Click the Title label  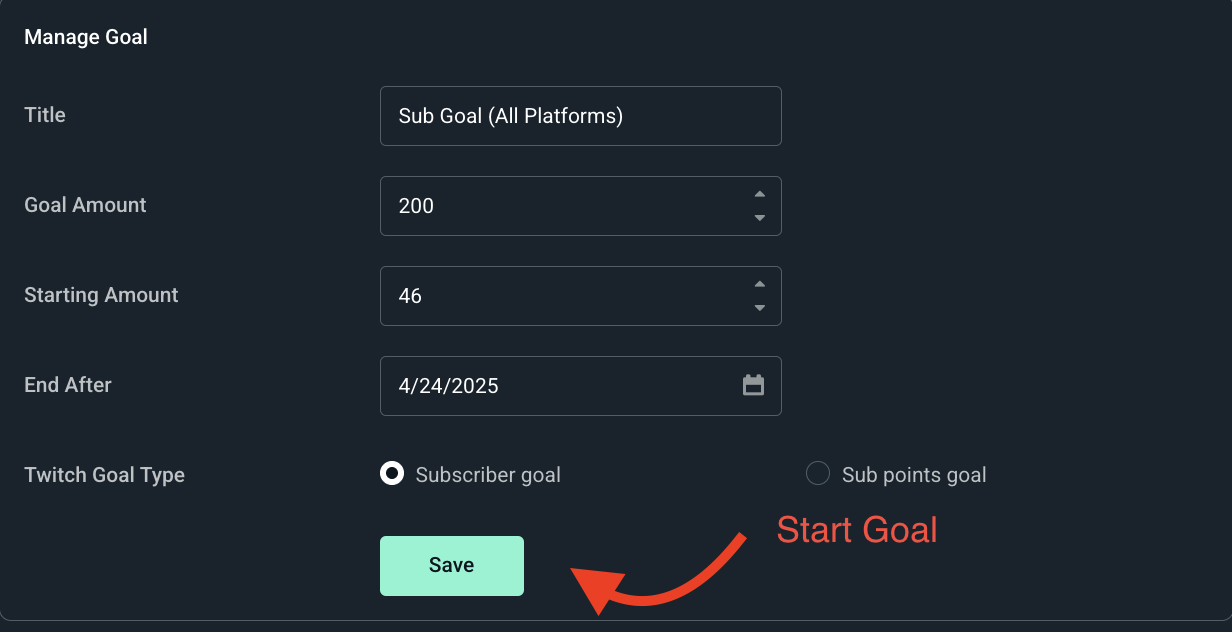(44, 115)
